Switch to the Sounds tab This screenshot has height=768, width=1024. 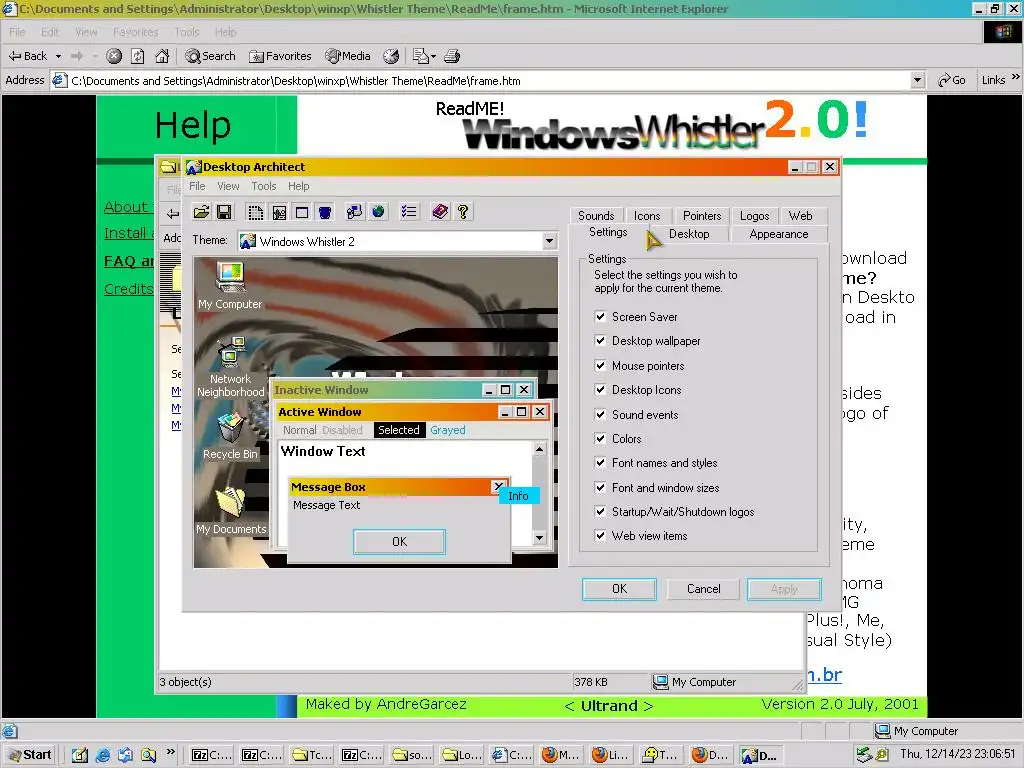pos(596,216)
